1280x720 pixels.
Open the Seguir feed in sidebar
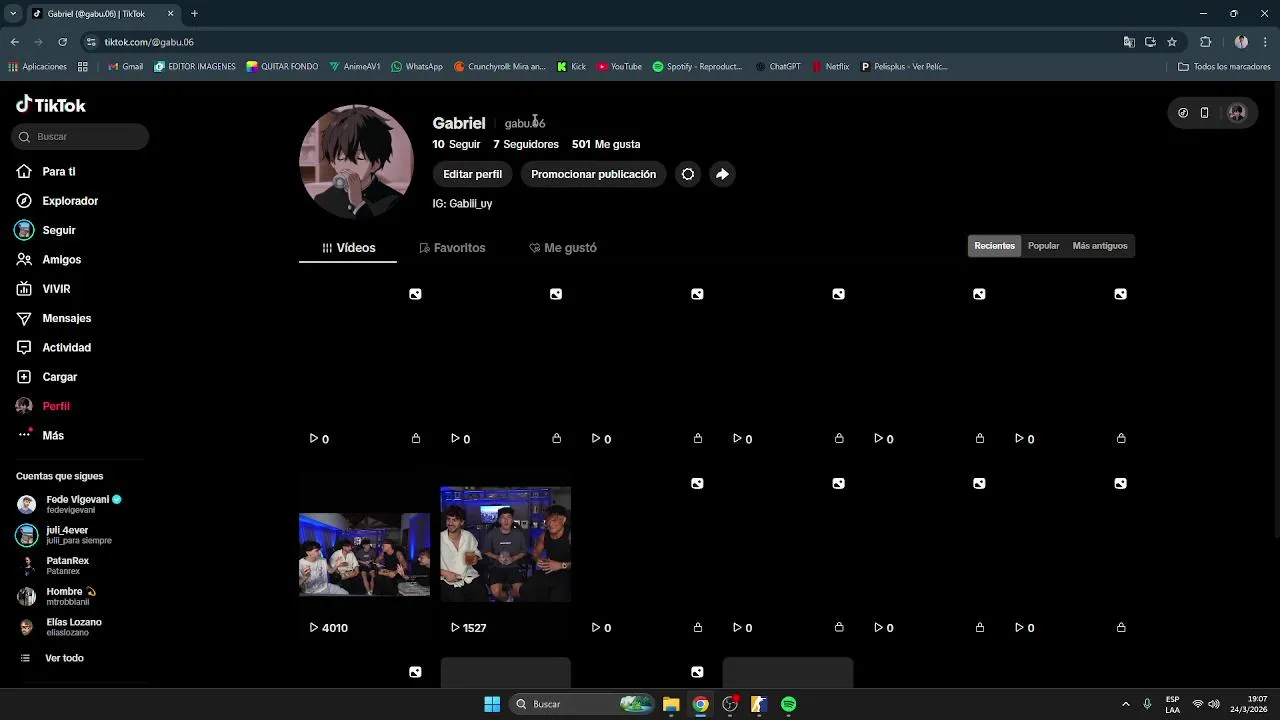[46, 230]
